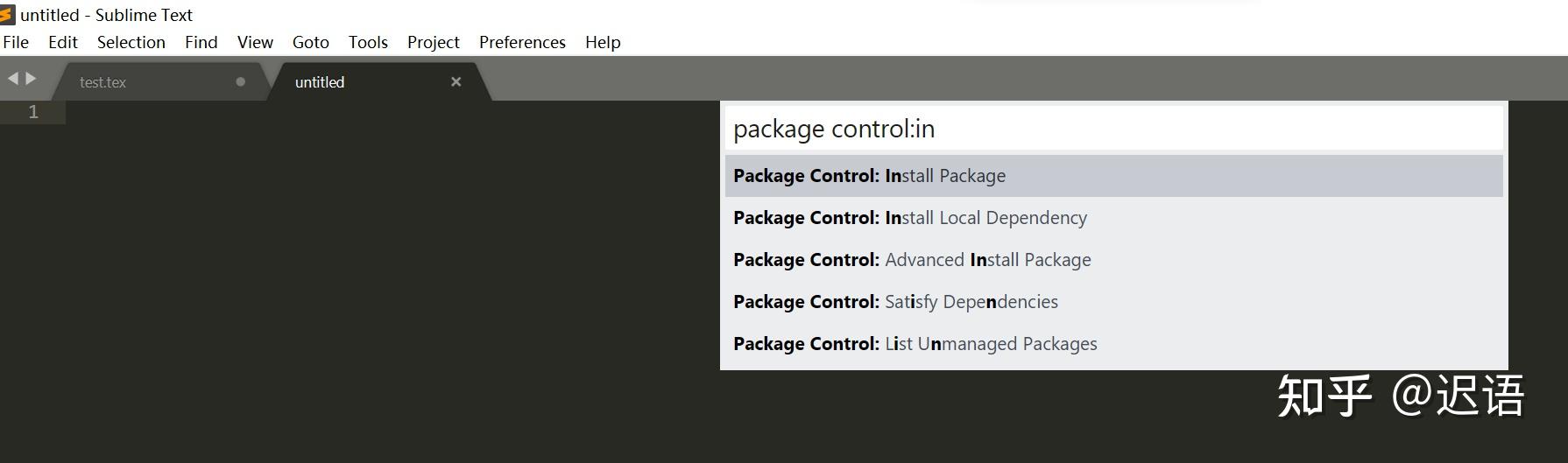Open the File menu
Image resolution: width=1568 pixels, height=463 pixels.
click(x=16, y=42)
